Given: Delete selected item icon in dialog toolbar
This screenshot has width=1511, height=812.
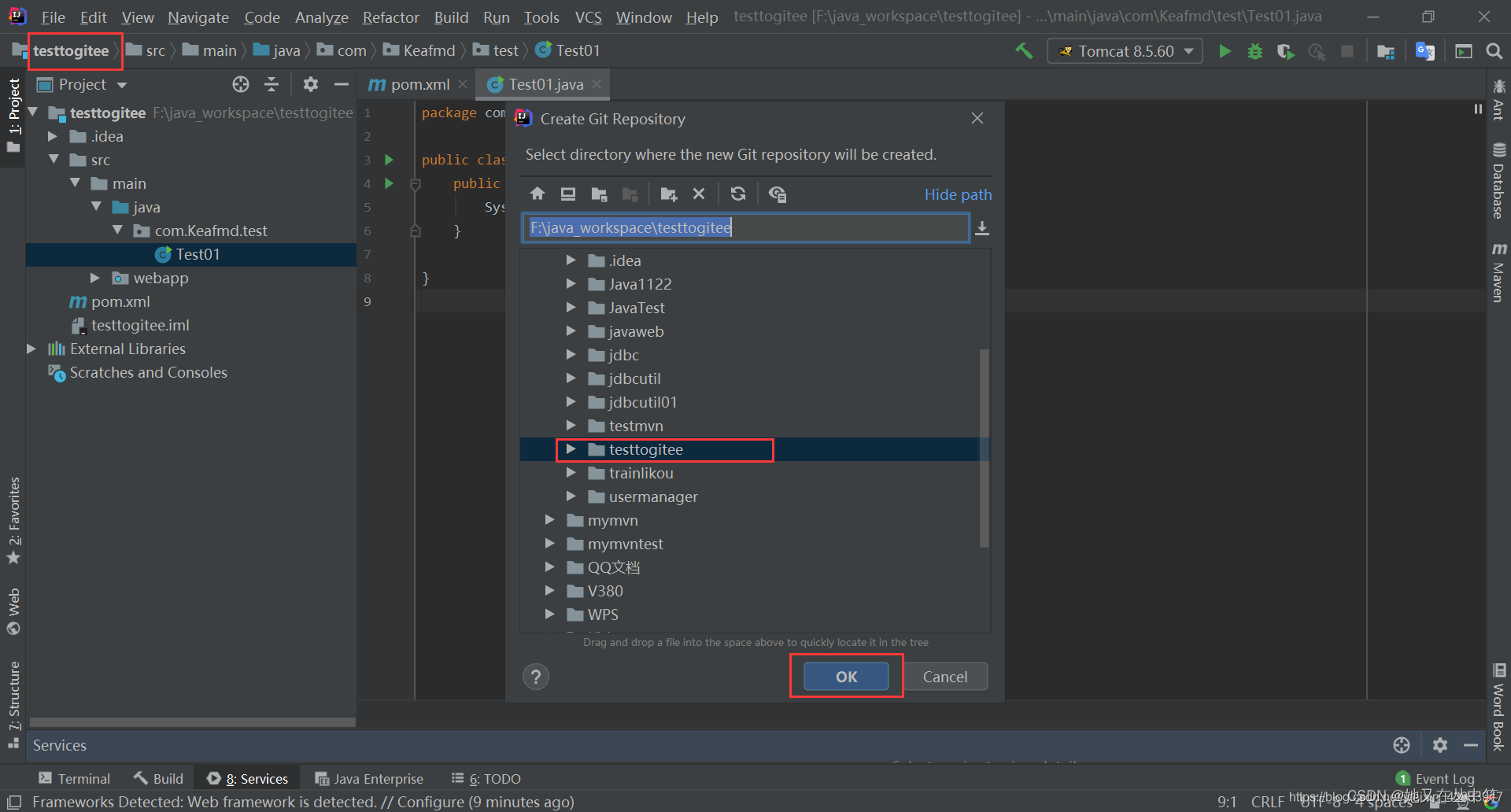Looking at the screenshot, I should tap(699, 194).
